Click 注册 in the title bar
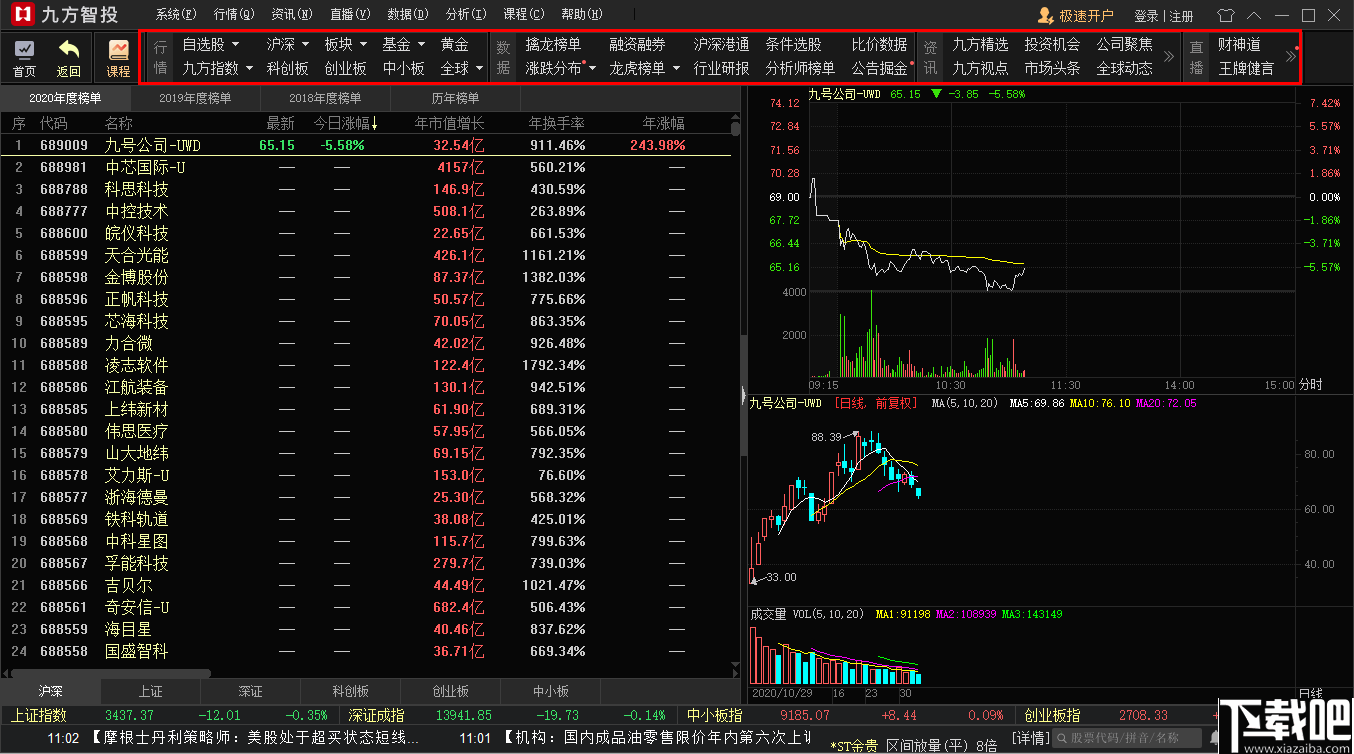The width and height of the screenshot is (1354, 754). tap(1181, 16)
